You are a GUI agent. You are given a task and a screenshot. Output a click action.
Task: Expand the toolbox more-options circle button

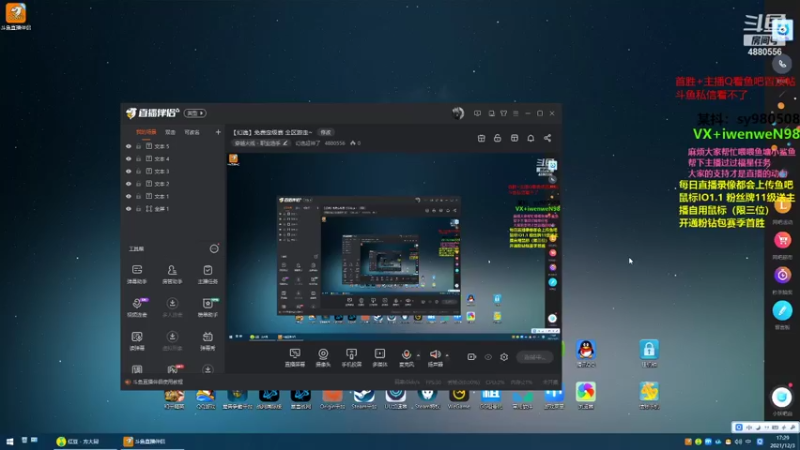click(214, 248)
